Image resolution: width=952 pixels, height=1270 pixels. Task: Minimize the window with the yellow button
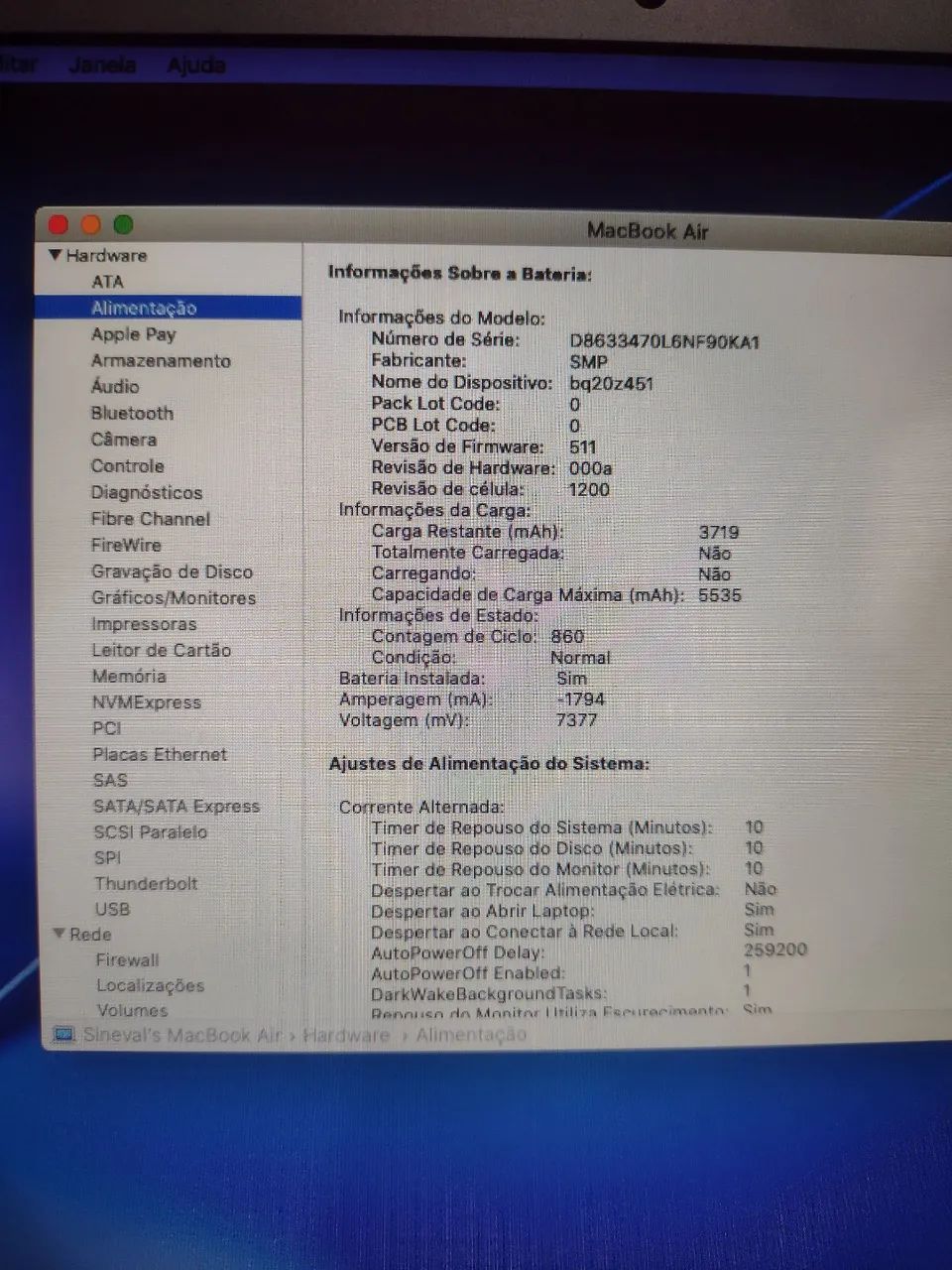click(x=90, y=225)
